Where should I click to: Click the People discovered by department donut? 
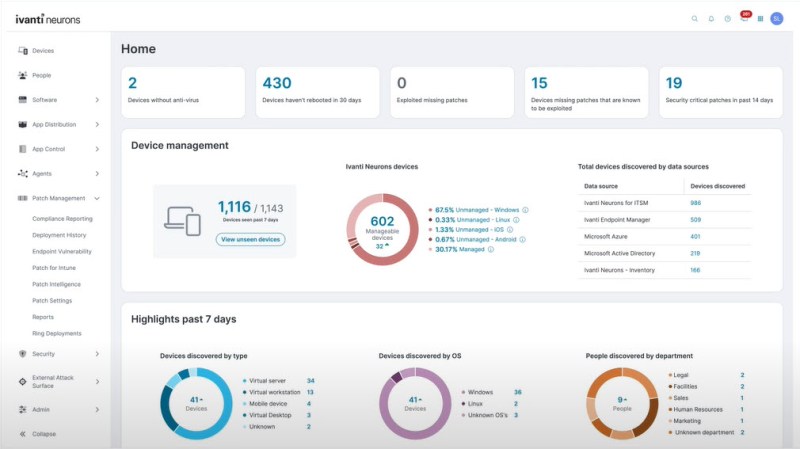point(622,404)
